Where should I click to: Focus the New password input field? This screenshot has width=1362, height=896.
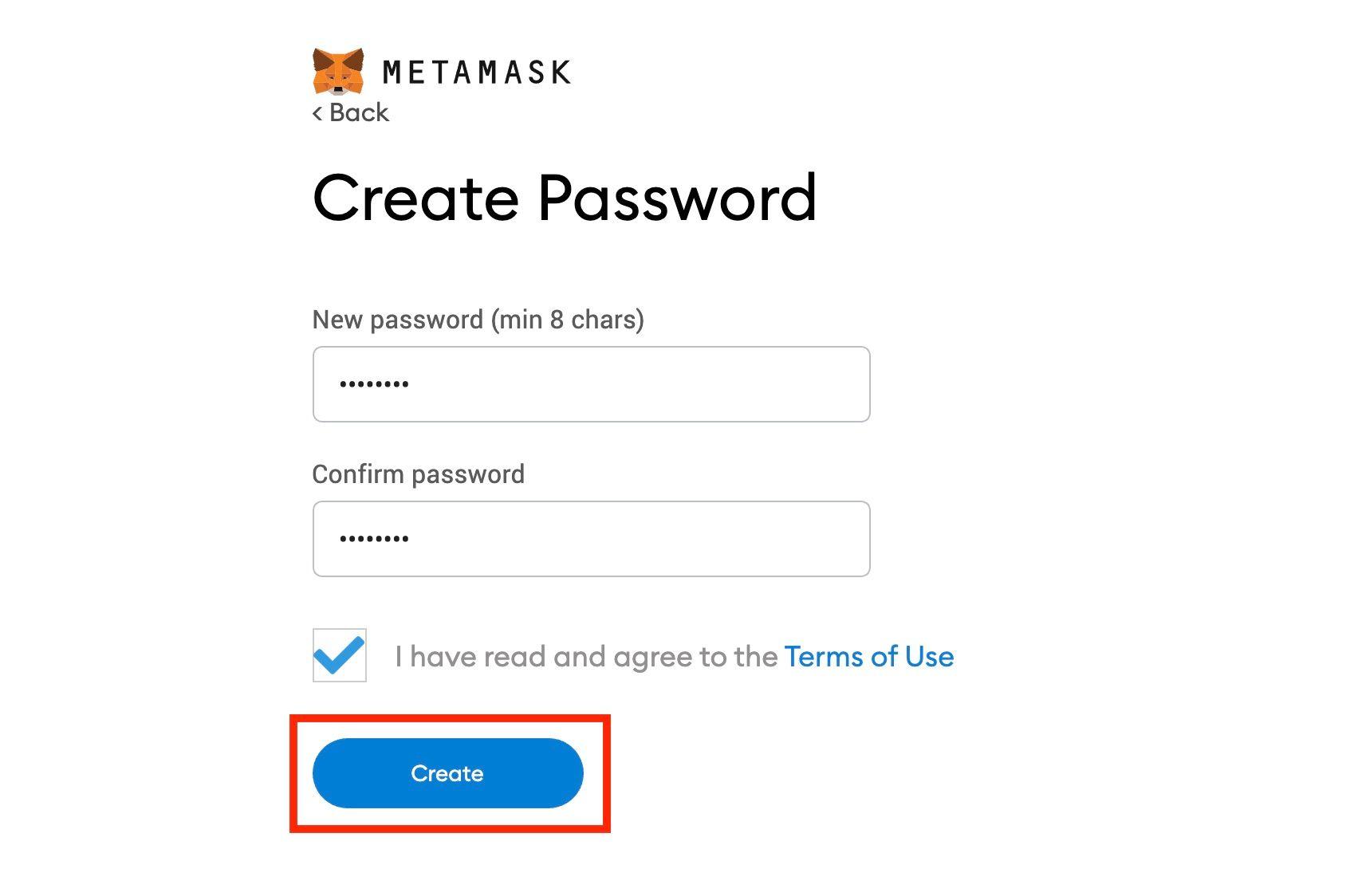(592, 384)
